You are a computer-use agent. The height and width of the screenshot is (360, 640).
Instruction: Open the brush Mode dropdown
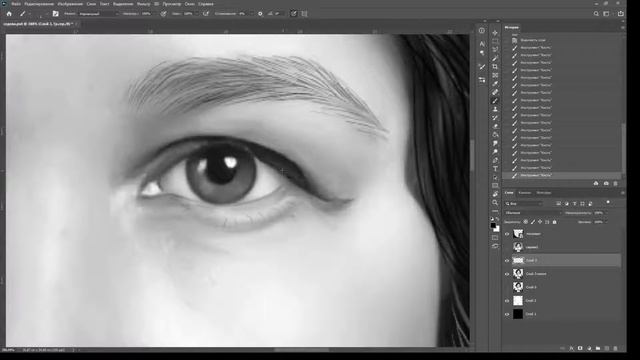98,13
